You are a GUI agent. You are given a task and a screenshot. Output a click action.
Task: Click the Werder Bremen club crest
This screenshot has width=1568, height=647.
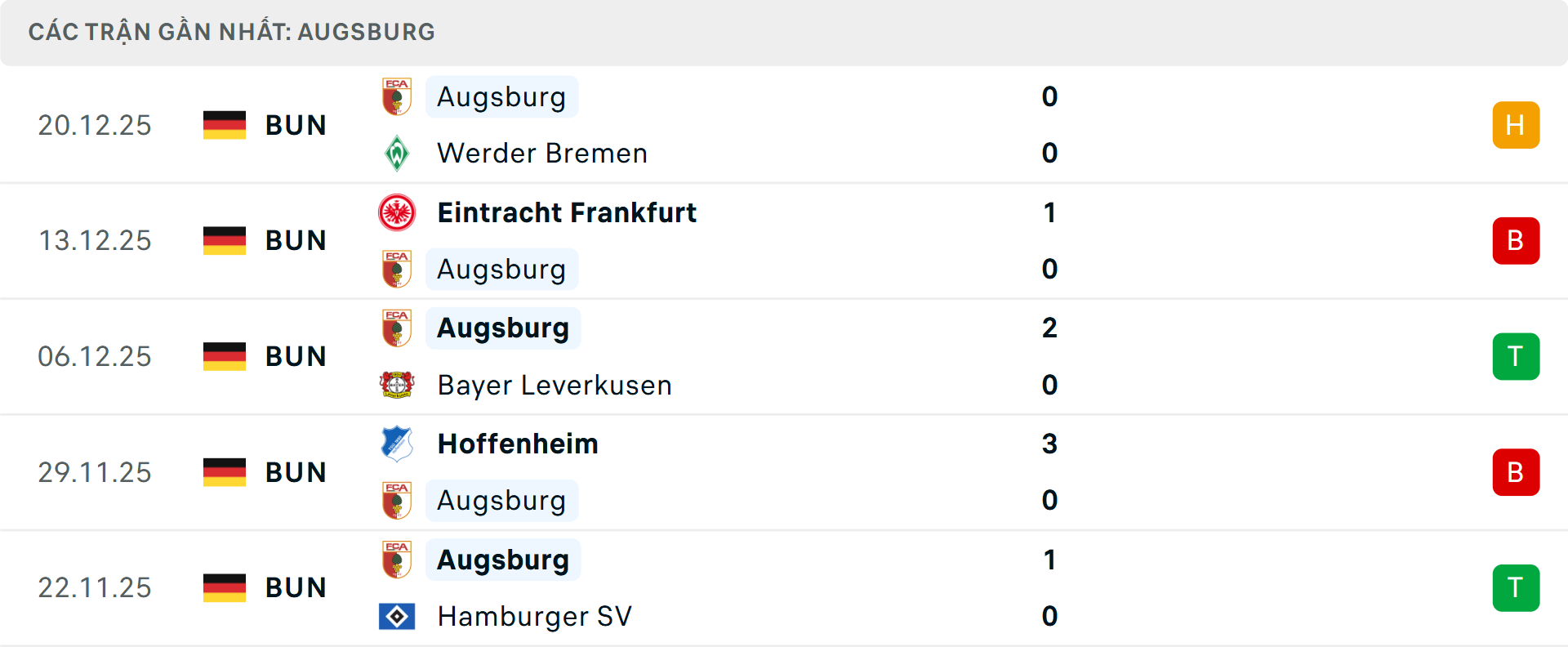click(397, 154)
